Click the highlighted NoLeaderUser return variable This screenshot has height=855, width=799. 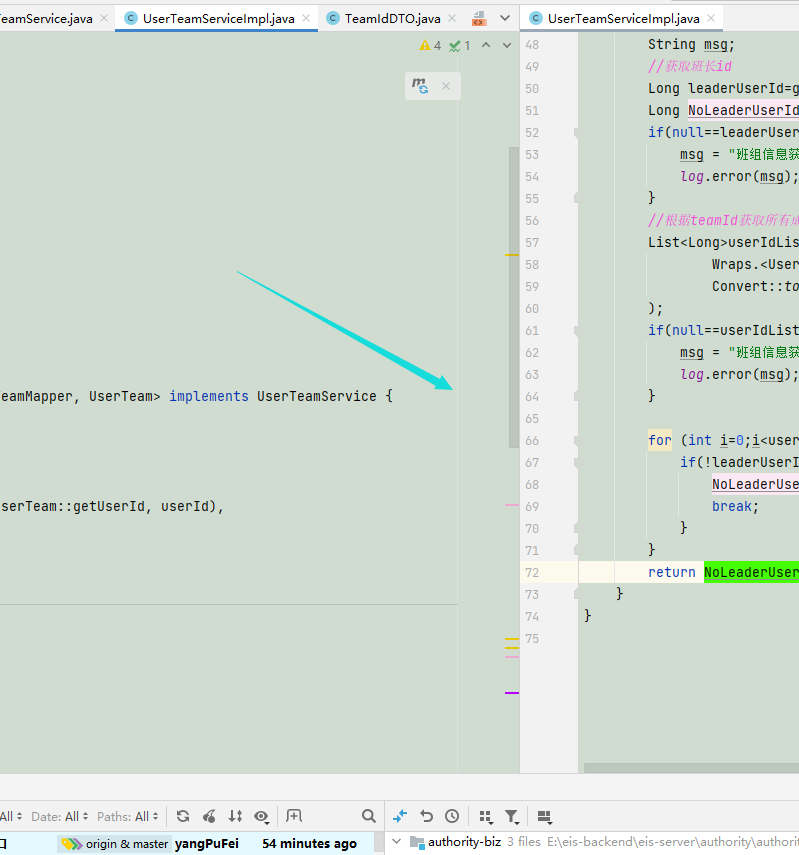(752, 572)
